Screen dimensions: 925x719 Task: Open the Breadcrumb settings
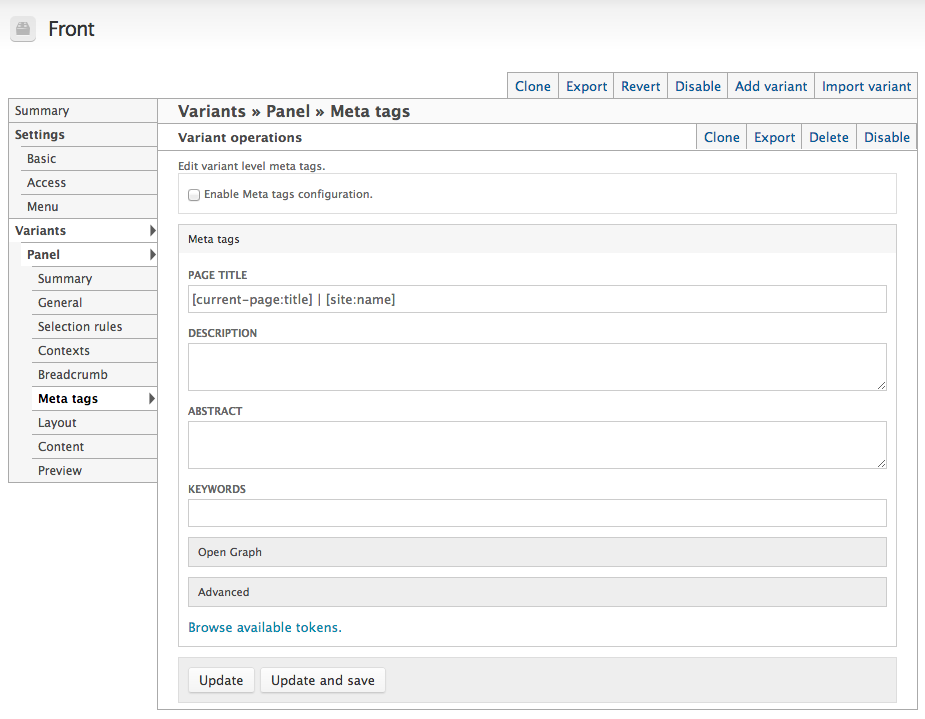(x=74, y=374)
